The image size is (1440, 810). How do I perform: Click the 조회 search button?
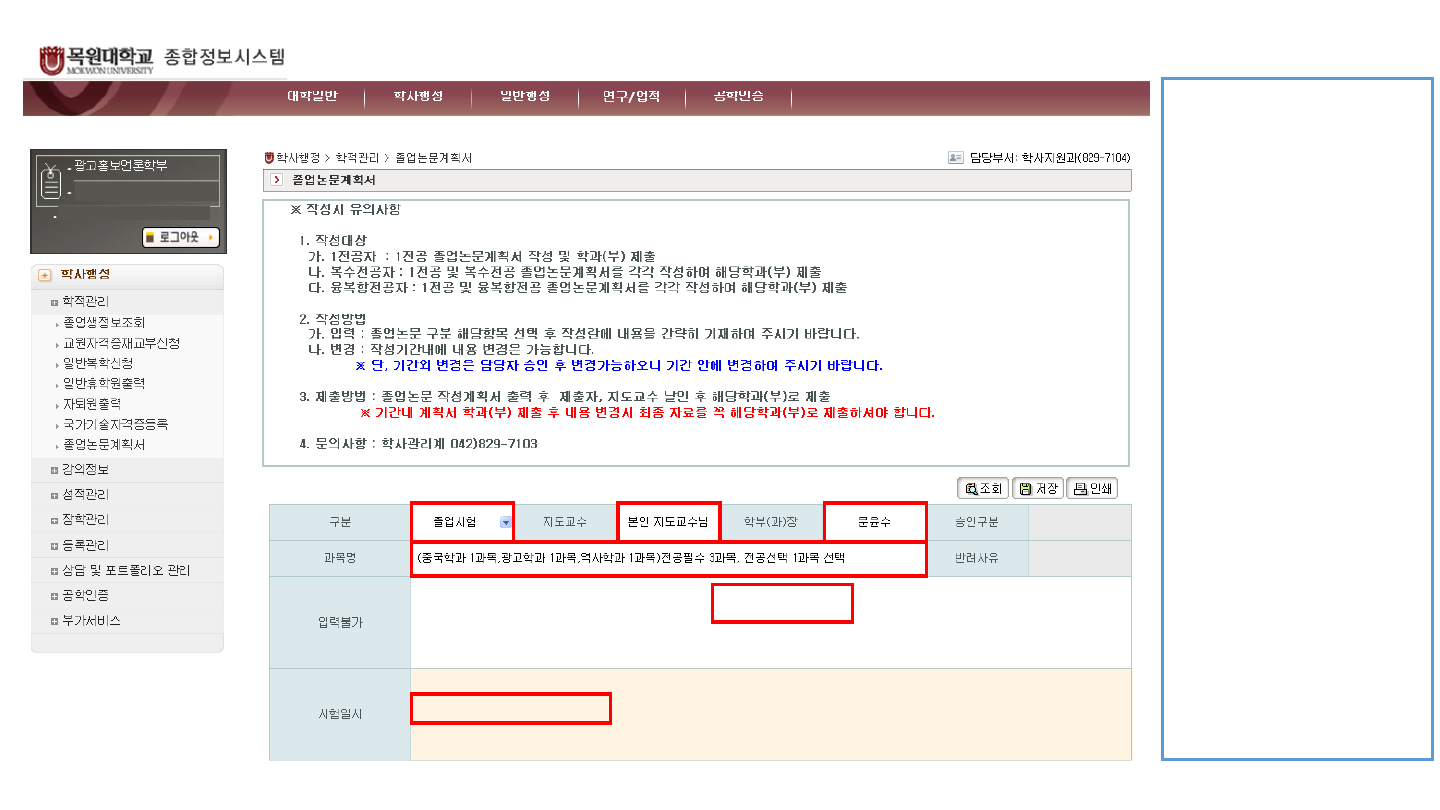(983, 489)
